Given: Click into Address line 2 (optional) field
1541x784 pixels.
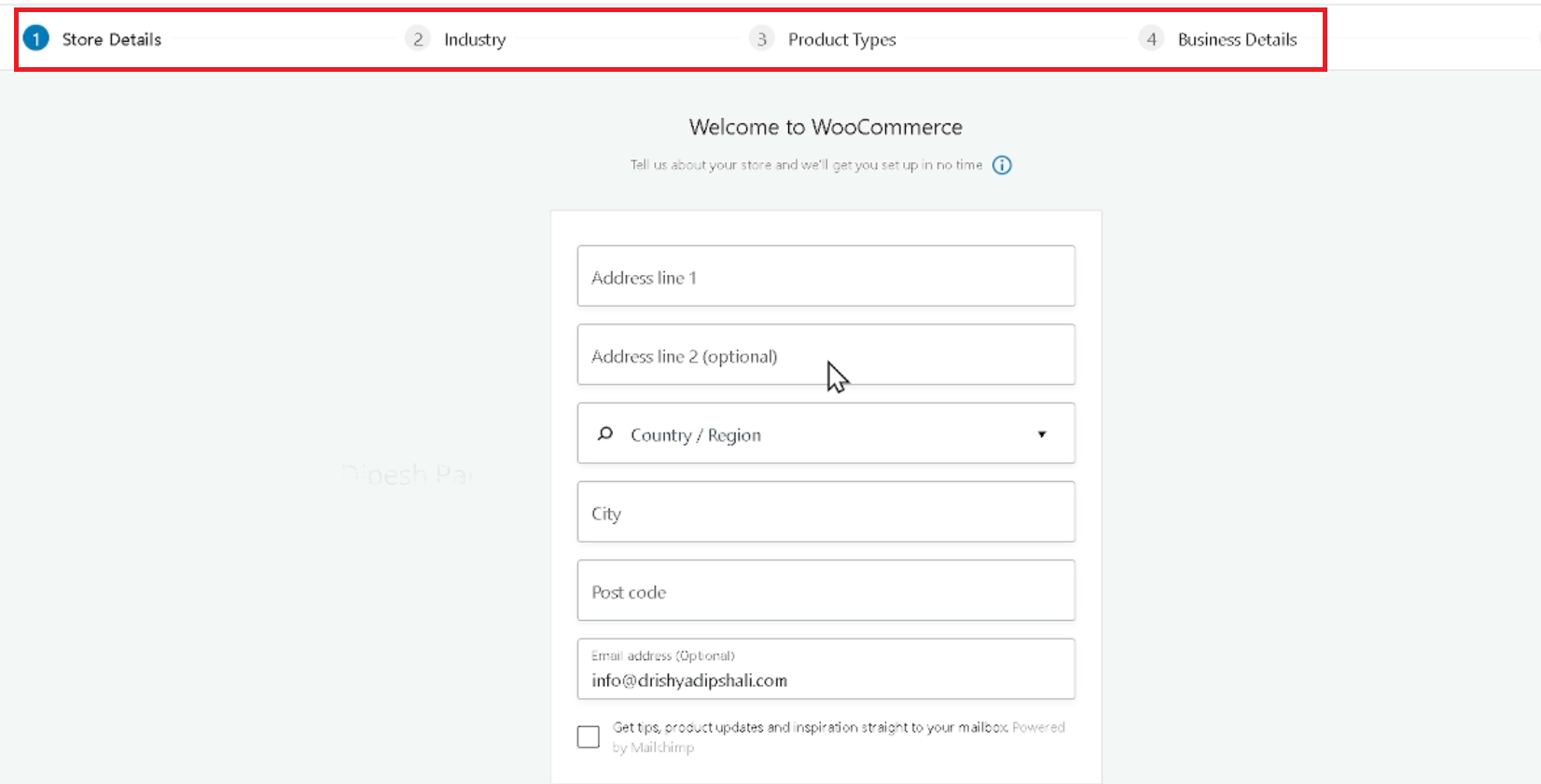Looking at the screenshot, I should (x=826, y=355).
